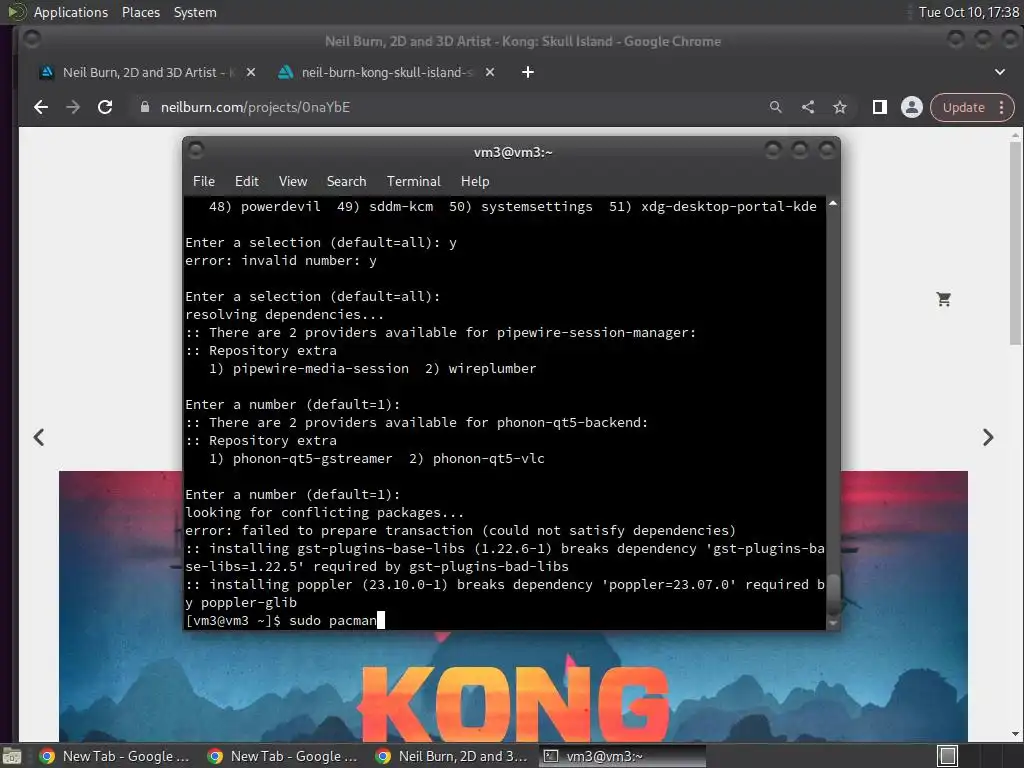The height and width of the screenshot is (768, 1024).
Task: Open the shopping cart icon on page
Action: [x=944, y=299]
